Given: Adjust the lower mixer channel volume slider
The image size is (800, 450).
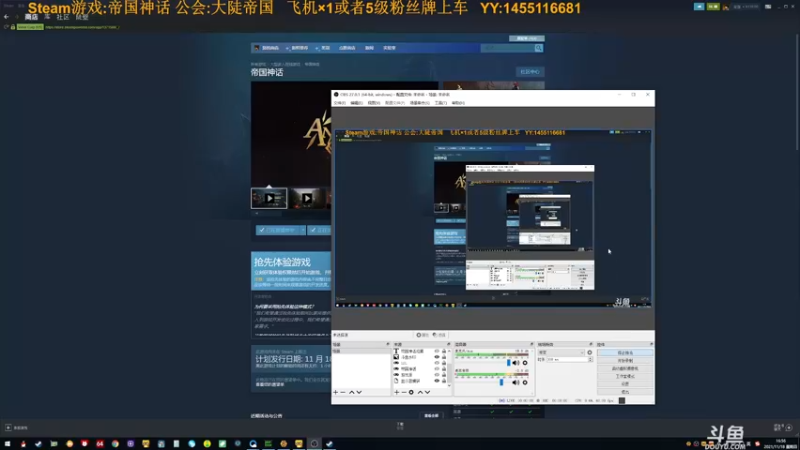Looking at the screenshot, I should (x=501, y=382).
